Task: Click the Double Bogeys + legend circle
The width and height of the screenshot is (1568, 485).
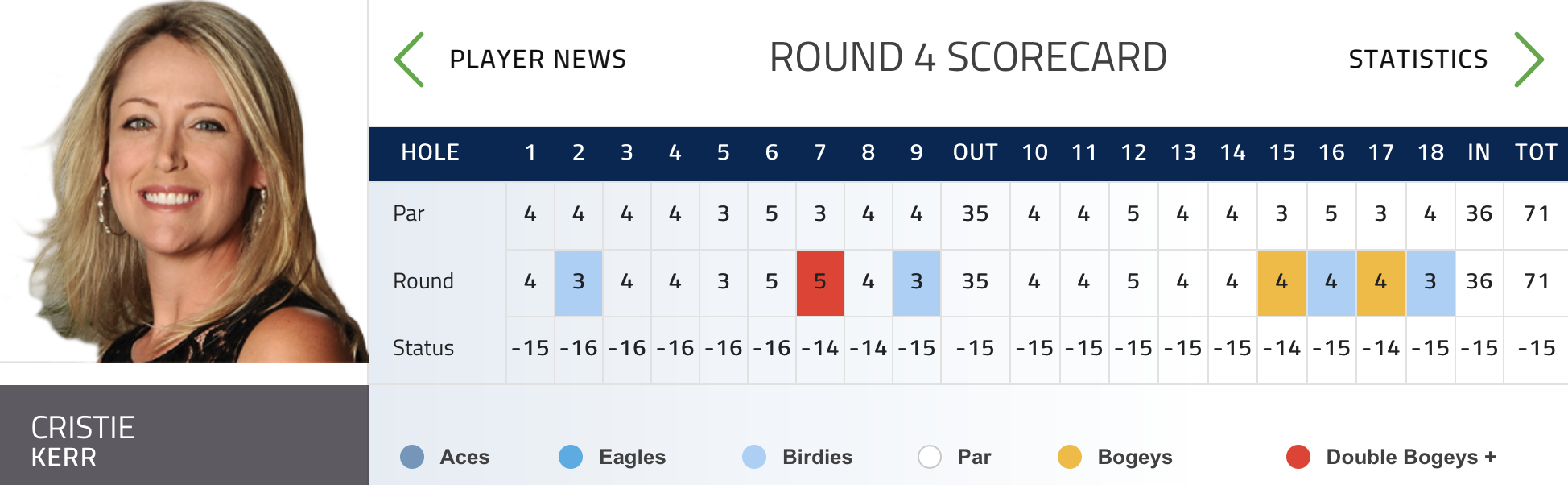Action: [x=1298, y=457]
